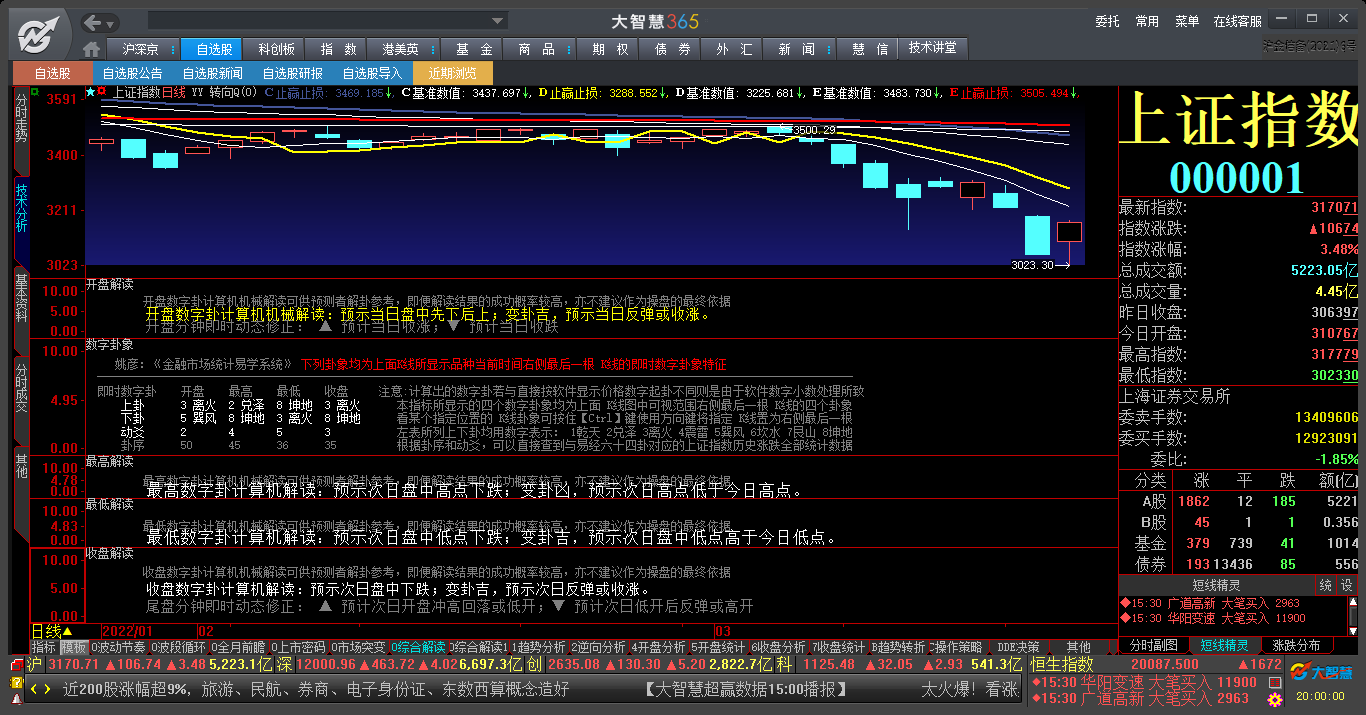
Task: Click the home icon beside 沪深京
Action: pos(92,49)
